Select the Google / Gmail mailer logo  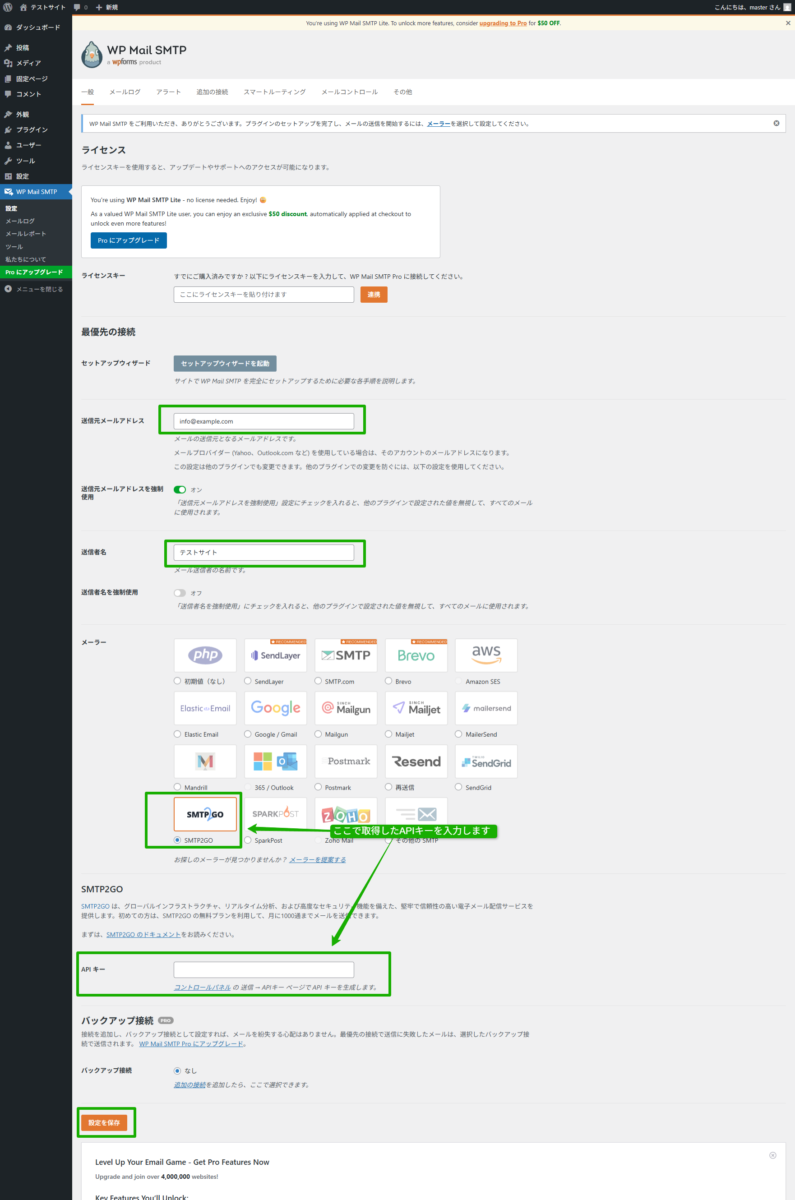(275, 708)
